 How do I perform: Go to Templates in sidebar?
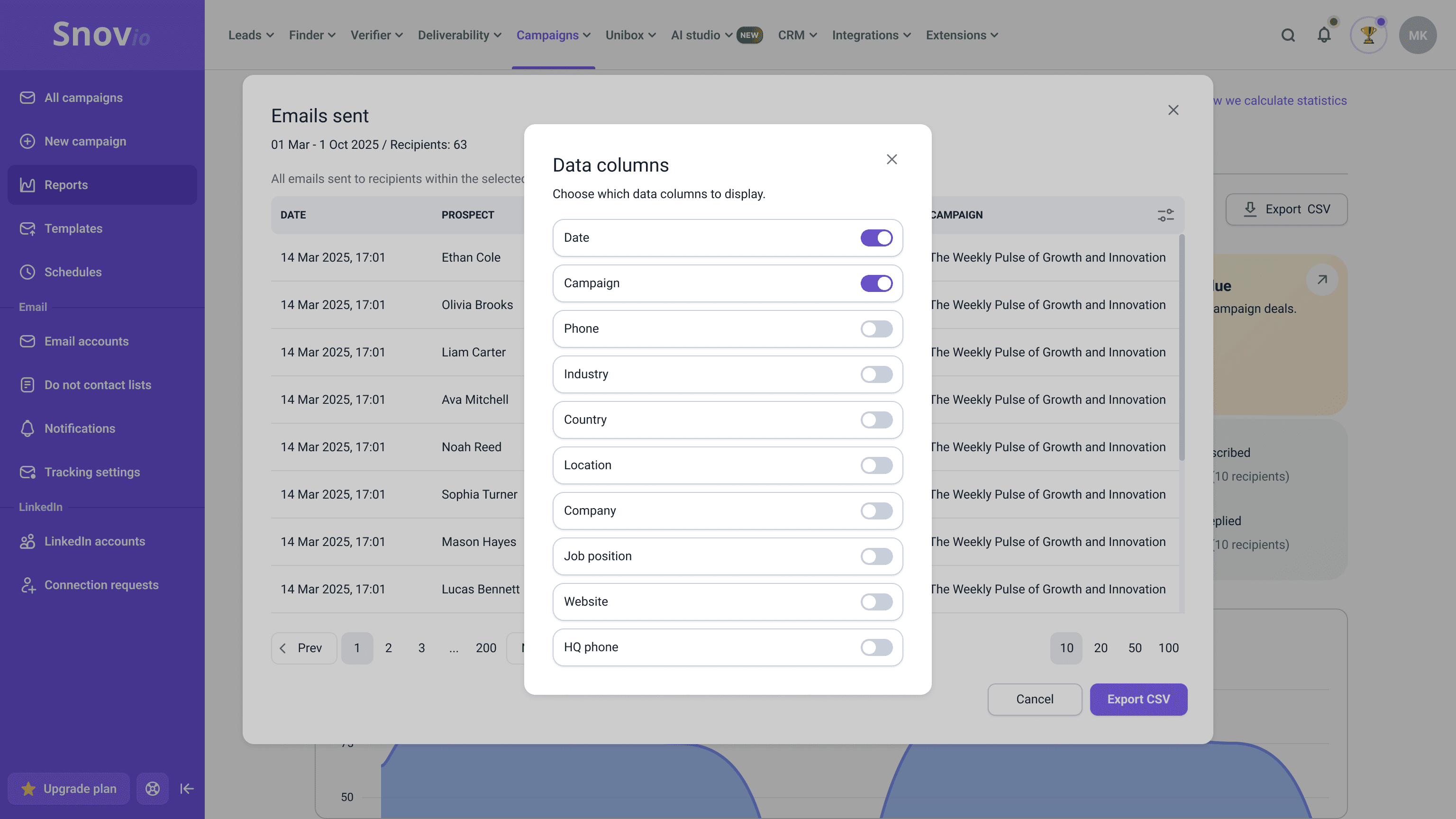(73, 228)
